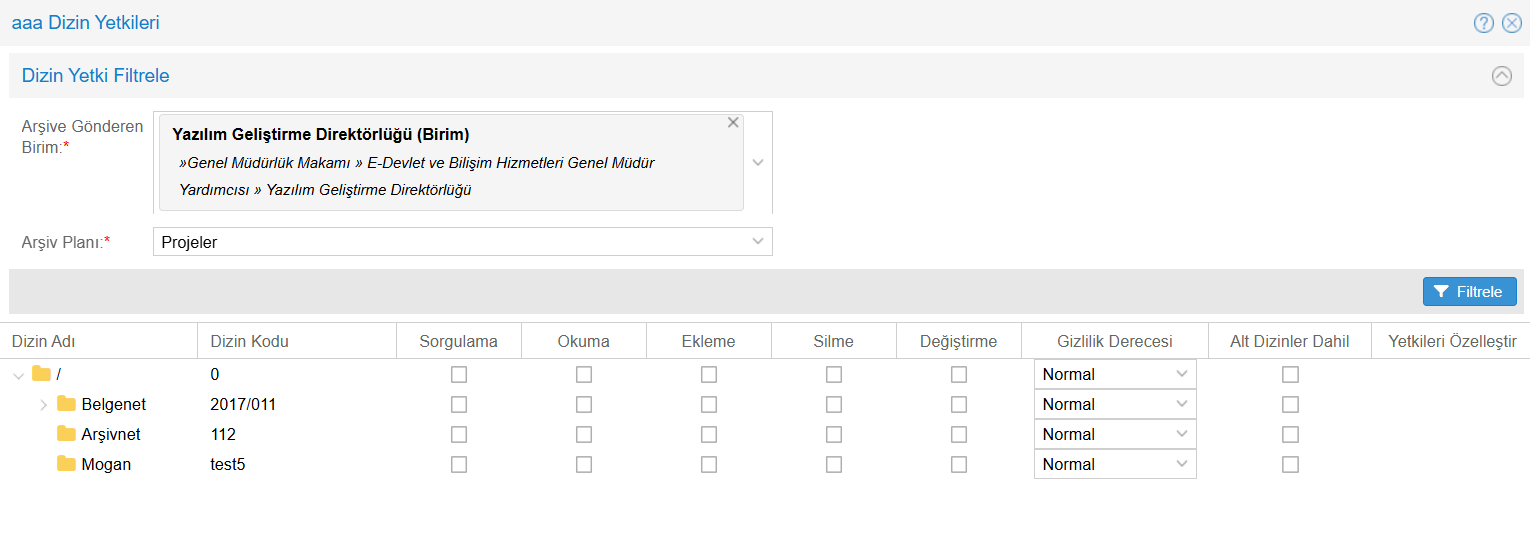Screen dimensions: 1530x534
Task: Open the Arşive Gönderen Birim dropdown
Action: (758, 162)
